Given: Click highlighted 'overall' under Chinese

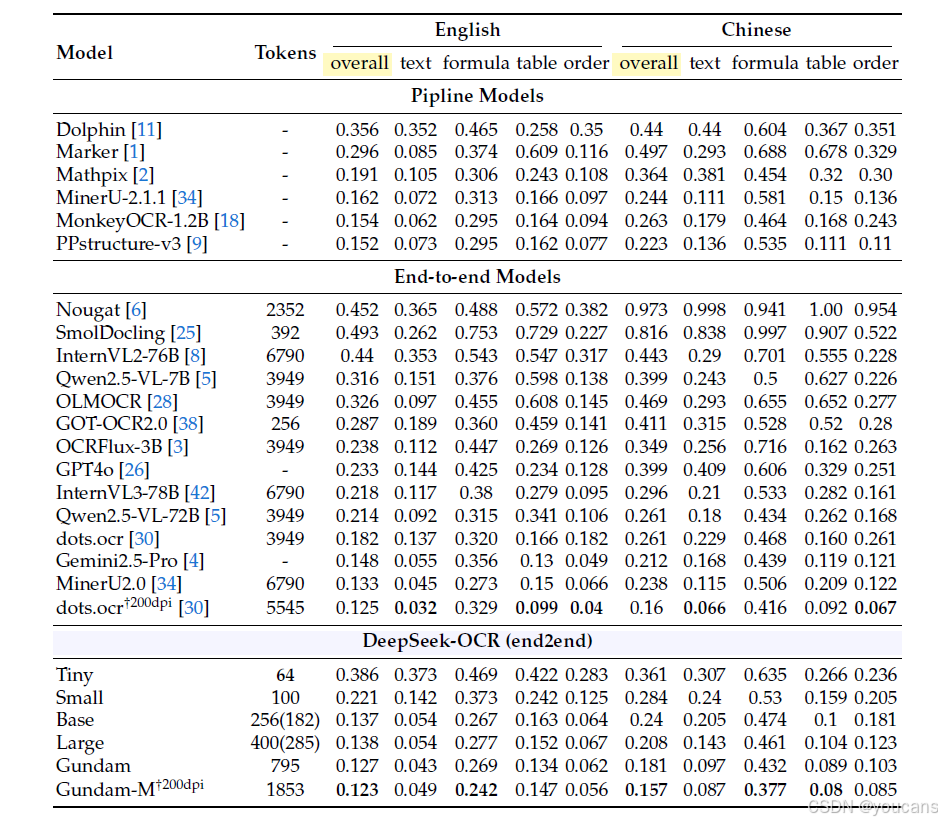Looking at the screenshot, I should 648,63.
